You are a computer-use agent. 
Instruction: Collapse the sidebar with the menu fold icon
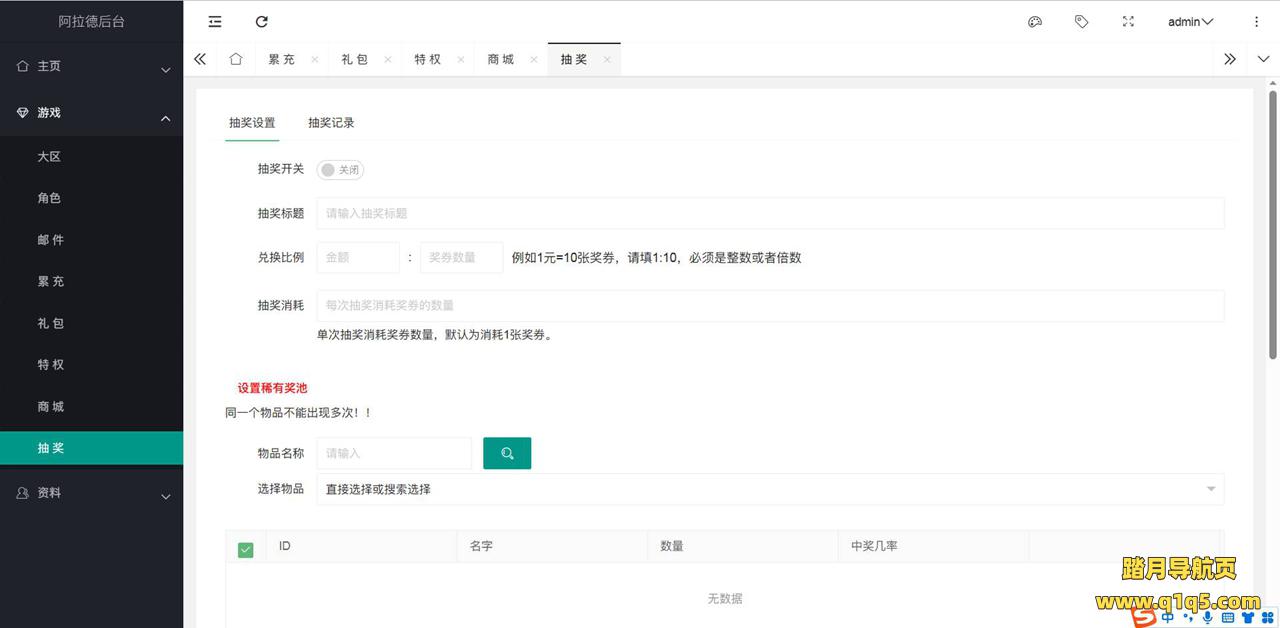click(215, 21)
